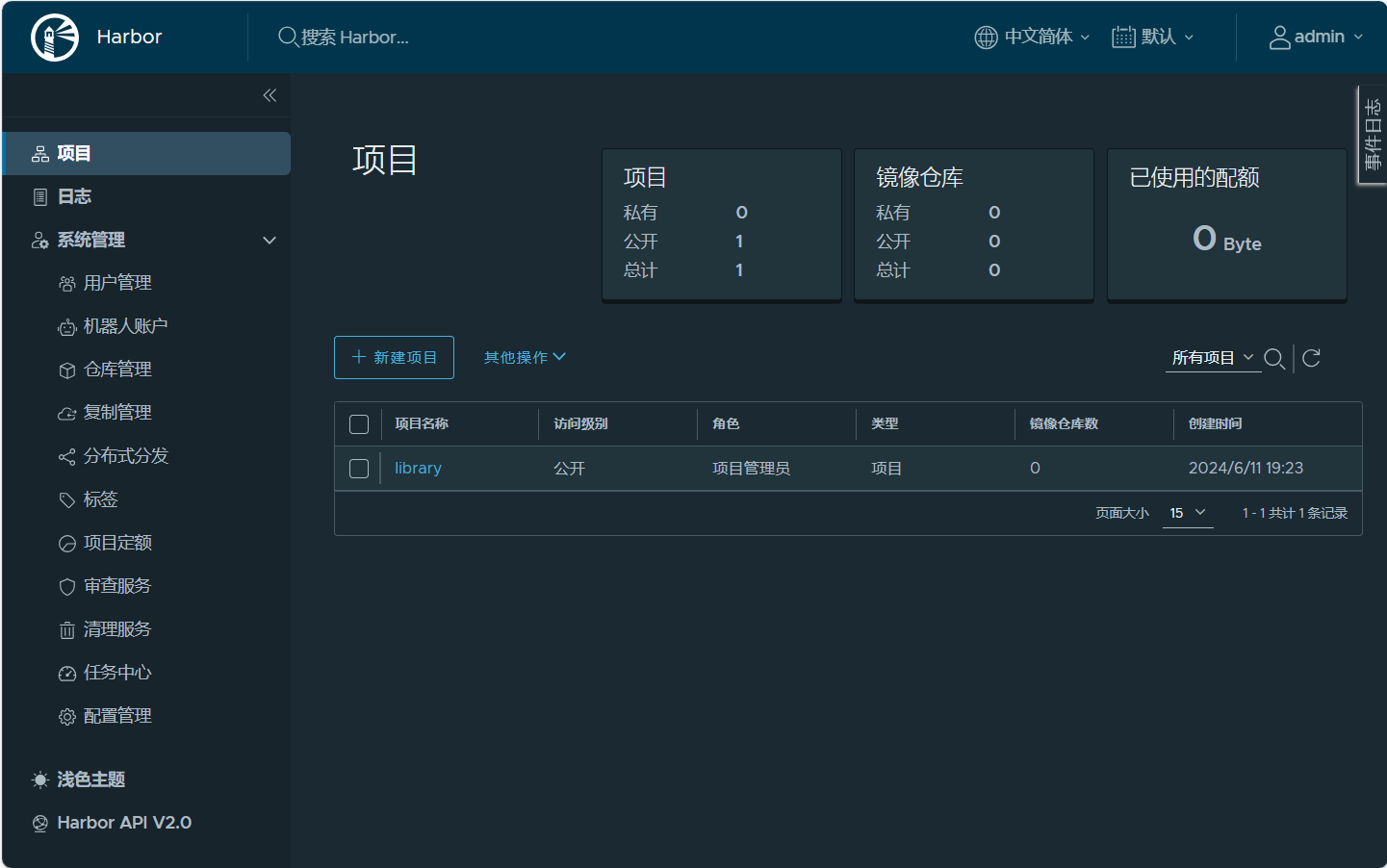Image resolution: width=1387 pixels, height=868 pixels.
Task: Expand the 所有项目 filter dropdown
Action: [1212, 358]
